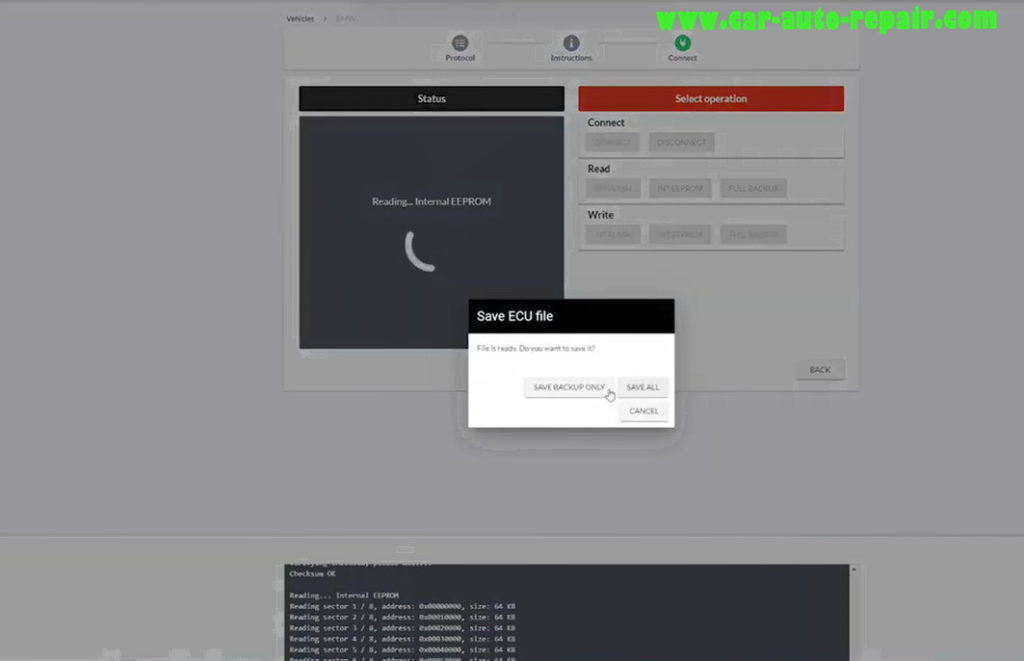
Task: Click the console scroll-up arrow
Action: [x=853, y=568]
